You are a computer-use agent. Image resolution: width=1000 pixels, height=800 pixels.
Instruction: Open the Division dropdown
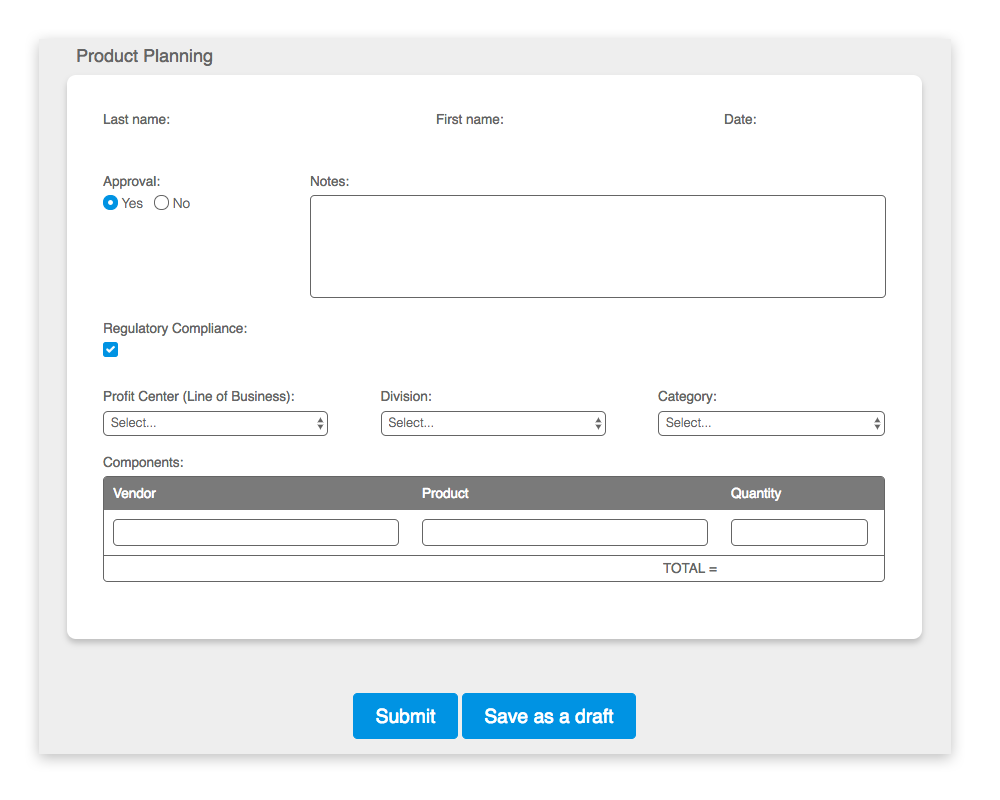(493, 423)
